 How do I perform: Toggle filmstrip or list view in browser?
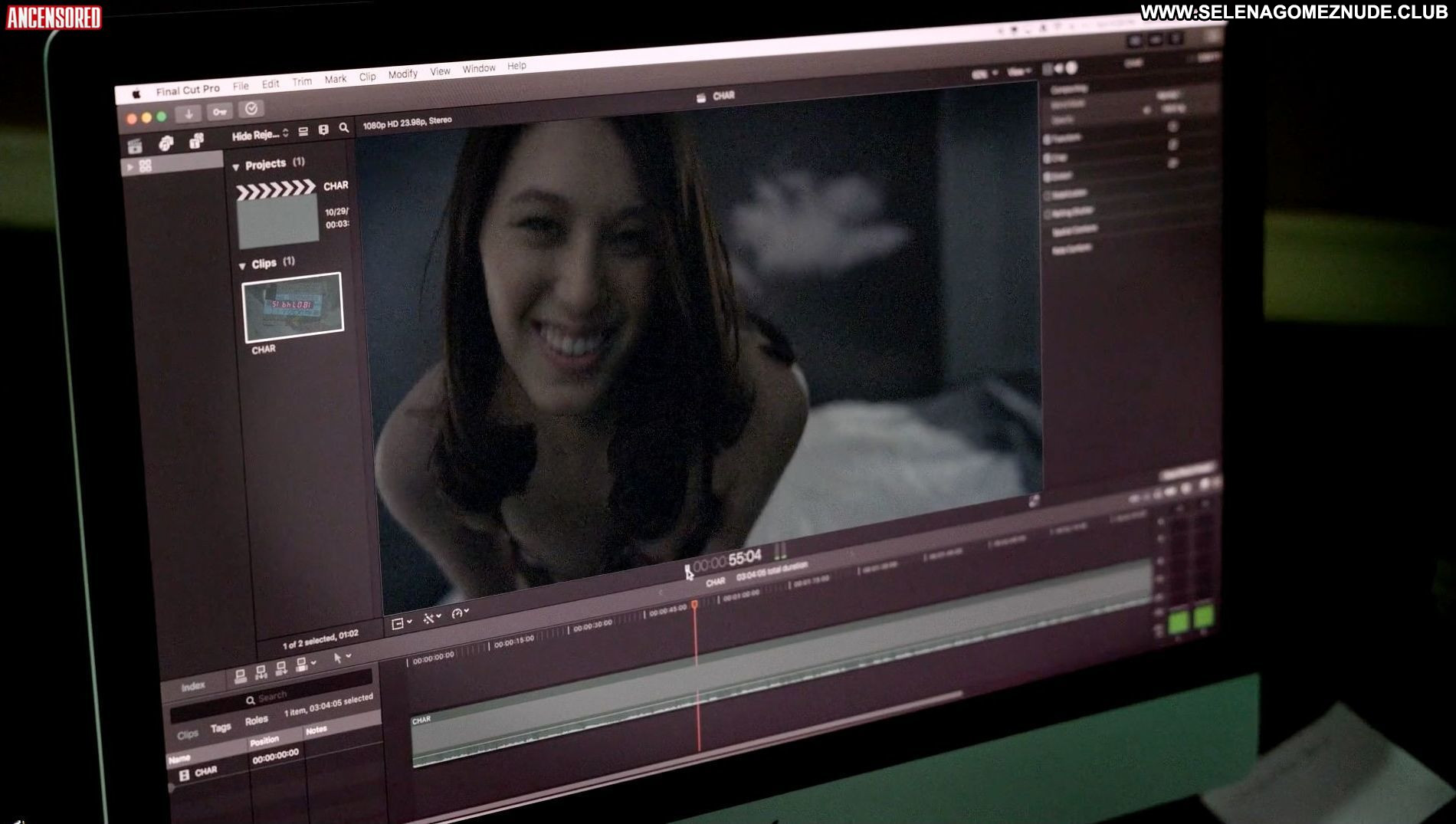[x=303, y=131]
